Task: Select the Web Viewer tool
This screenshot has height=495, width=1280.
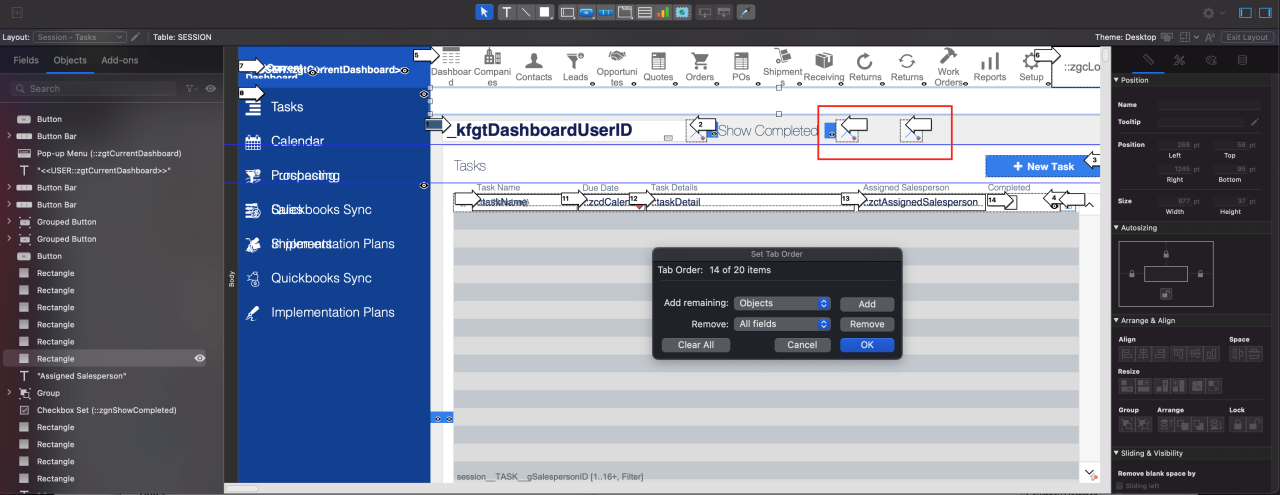Action: click(682, 12)
